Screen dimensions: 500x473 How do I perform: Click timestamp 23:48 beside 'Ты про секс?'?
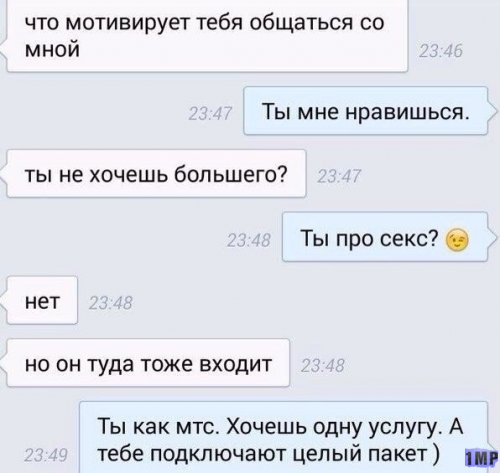(249, 240)
